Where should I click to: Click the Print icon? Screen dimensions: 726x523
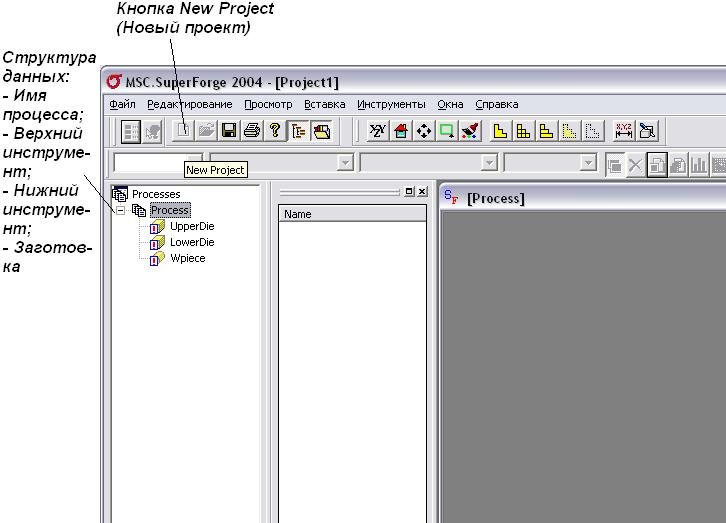[x=252, y=131]
